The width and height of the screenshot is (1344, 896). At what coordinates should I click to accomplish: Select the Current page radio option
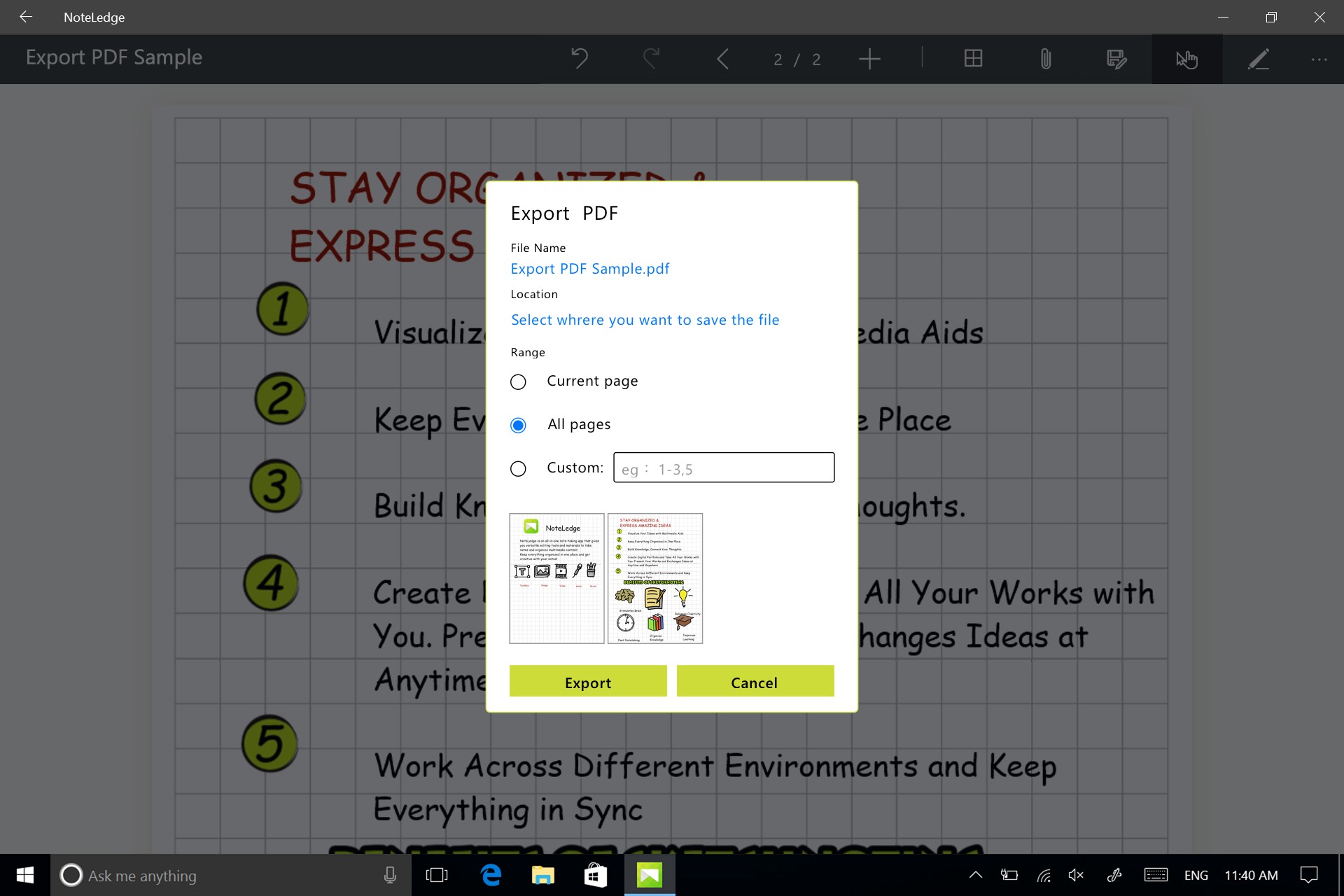pos(518,382)
